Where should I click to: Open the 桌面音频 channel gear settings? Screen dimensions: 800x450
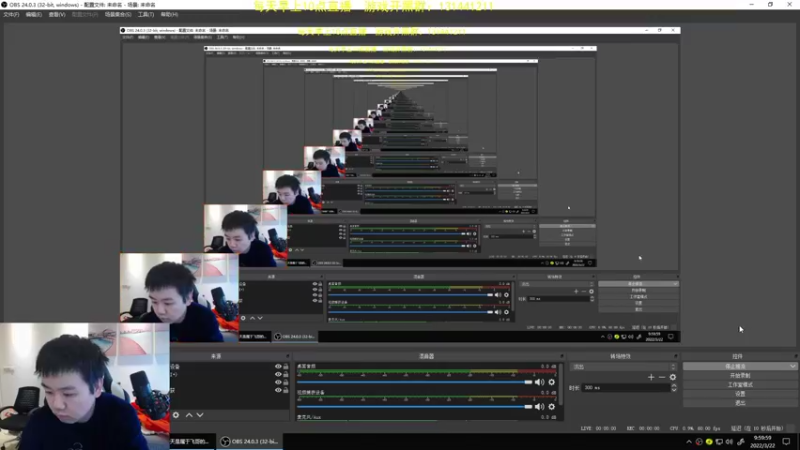(552, 382)
